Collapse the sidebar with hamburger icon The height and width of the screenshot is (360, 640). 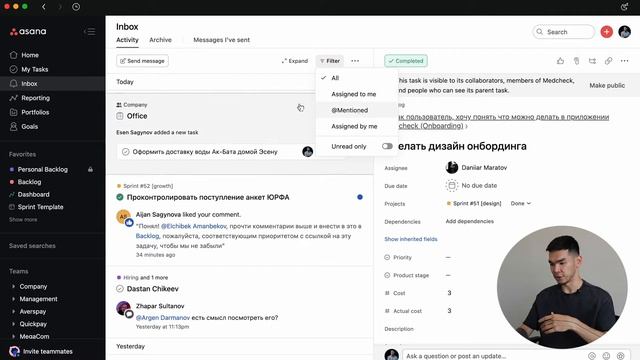[x=89, y=31]
